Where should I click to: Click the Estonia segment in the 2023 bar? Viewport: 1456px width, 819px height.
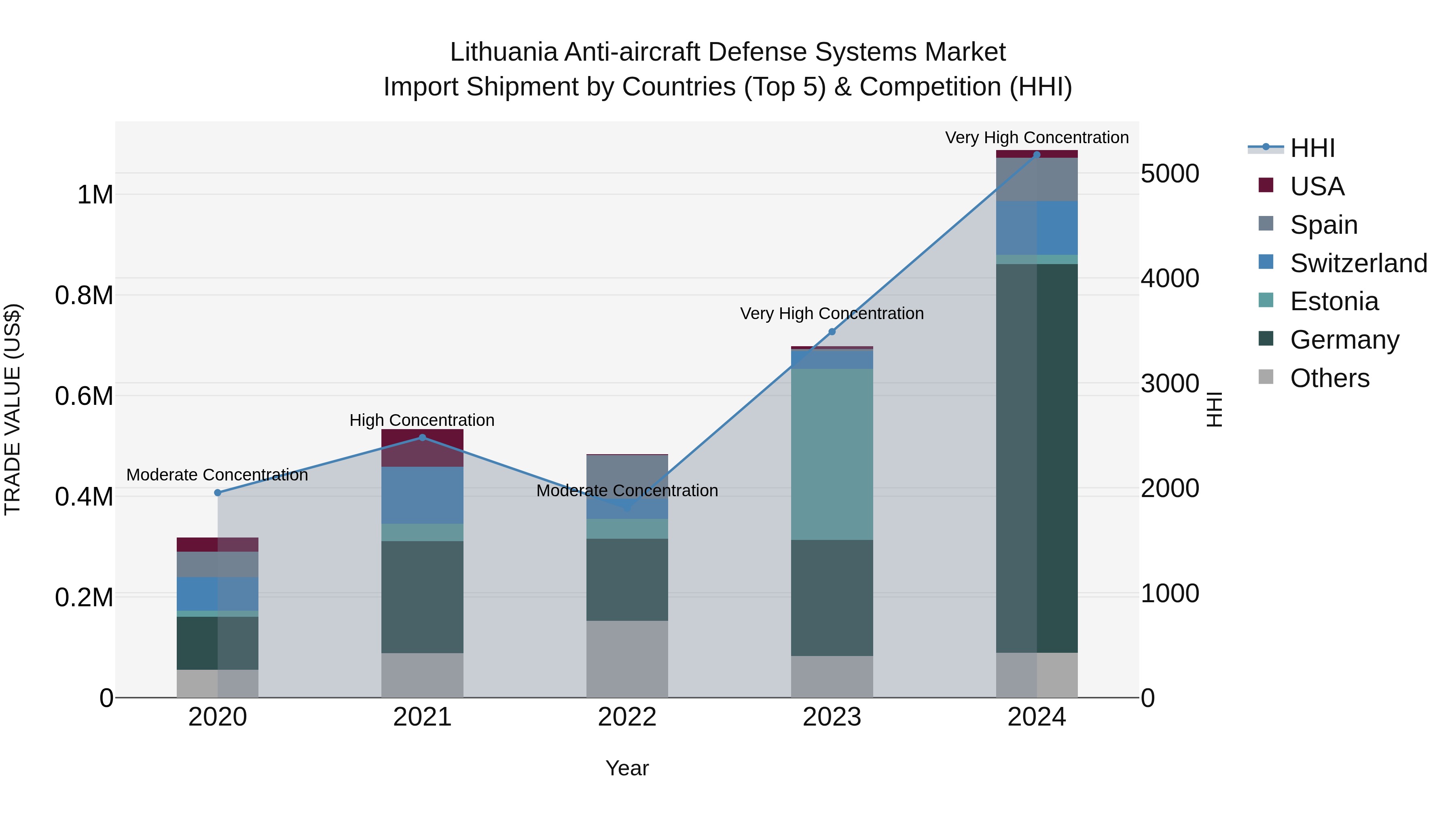point(832,455)
